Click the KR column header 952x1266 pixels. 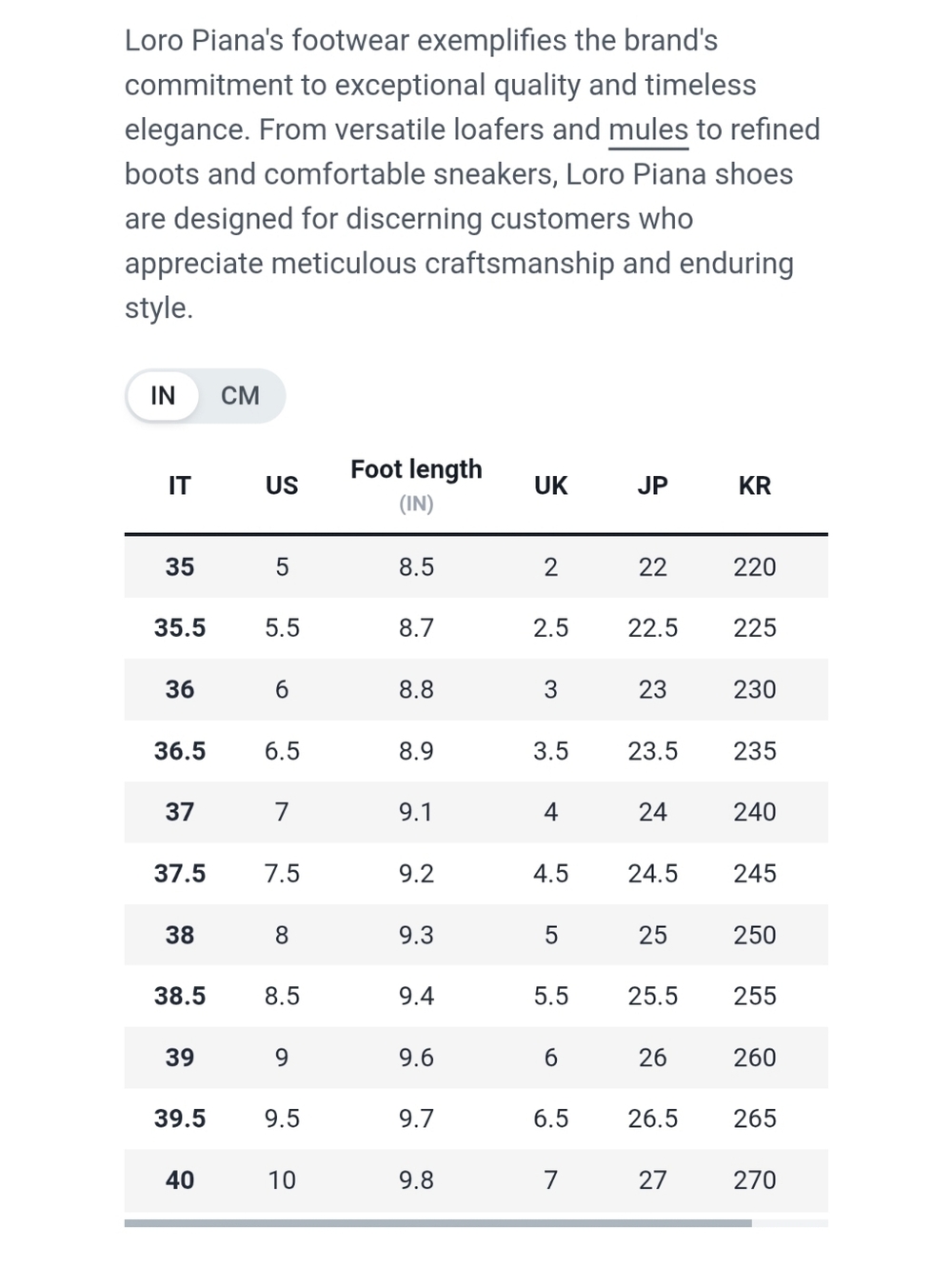[755, 485]
